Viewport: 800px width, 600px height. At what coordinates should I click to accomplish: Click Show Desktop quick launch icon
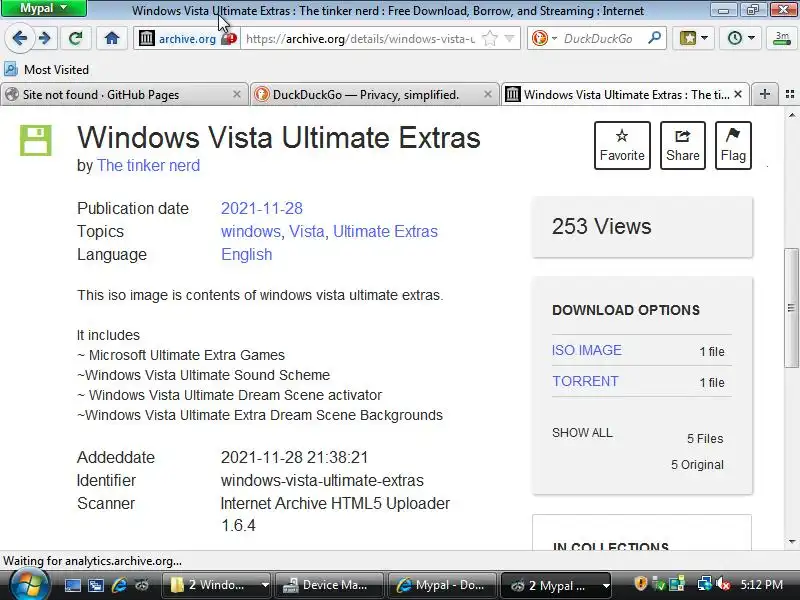(x=72, y=585)
